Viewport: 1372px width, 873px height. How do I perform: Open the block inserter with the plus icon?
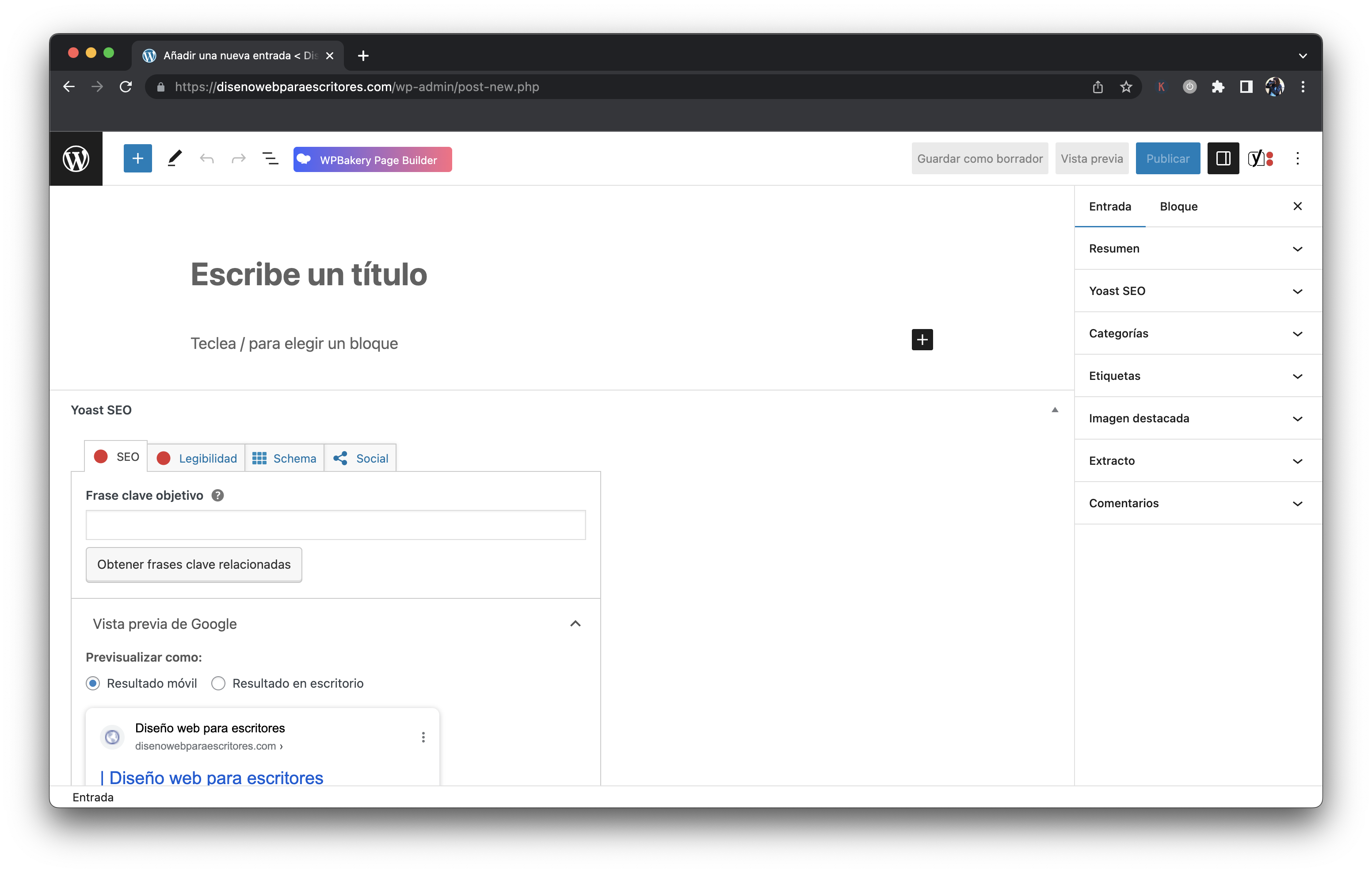(137, 158)
